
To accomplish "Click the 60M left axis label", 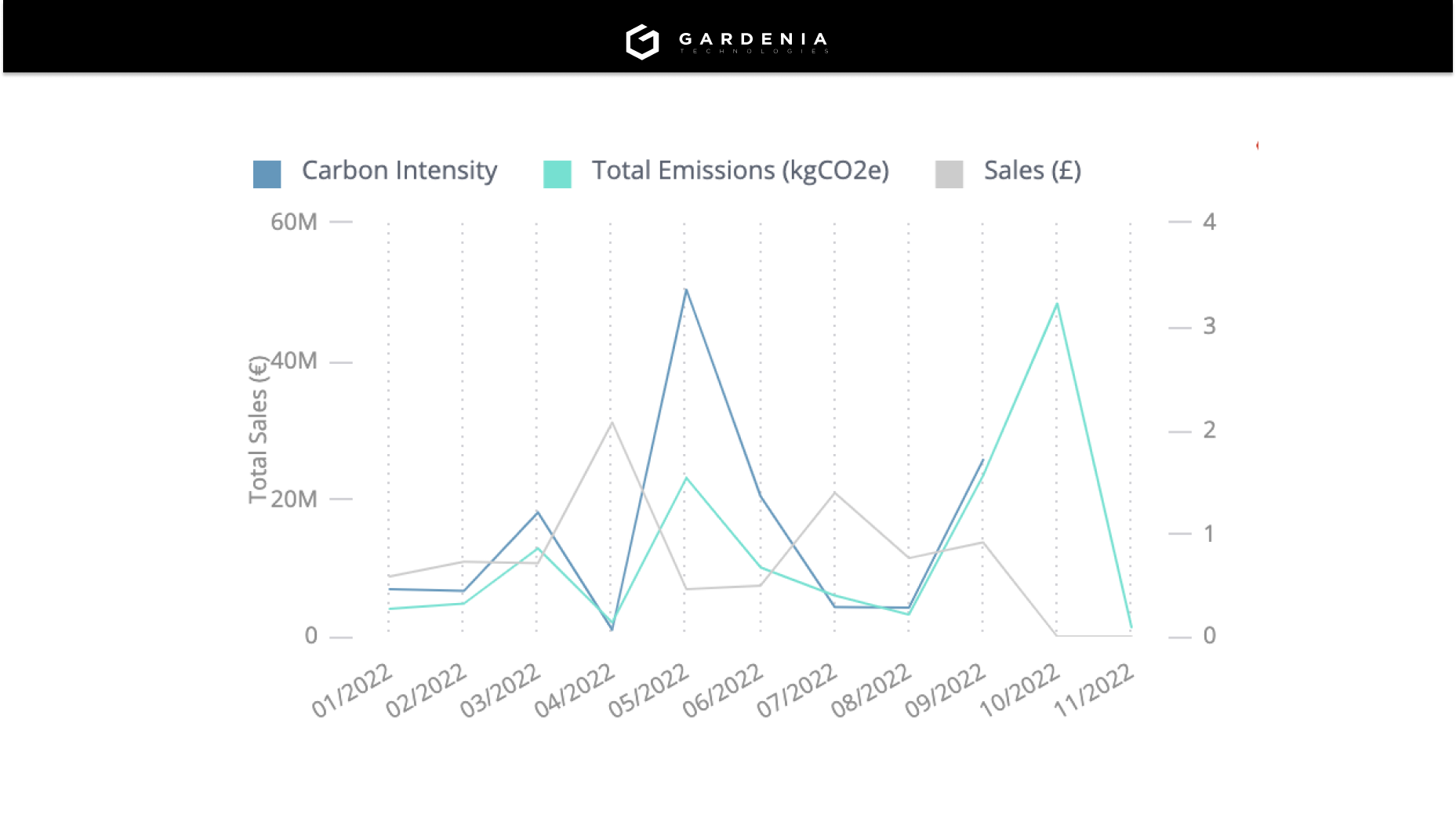I will tap(294, 222).
